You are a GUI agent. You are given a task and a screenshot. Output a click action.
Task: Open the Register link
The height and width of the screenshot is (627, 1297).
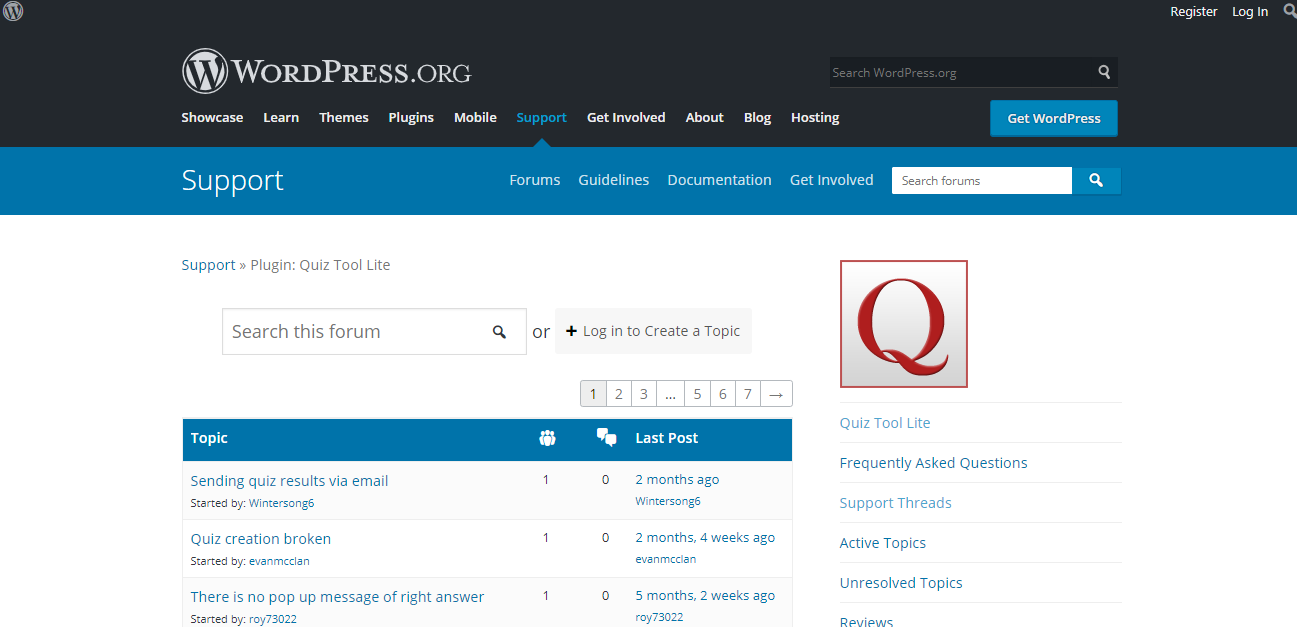click(x=1194, y=12)
